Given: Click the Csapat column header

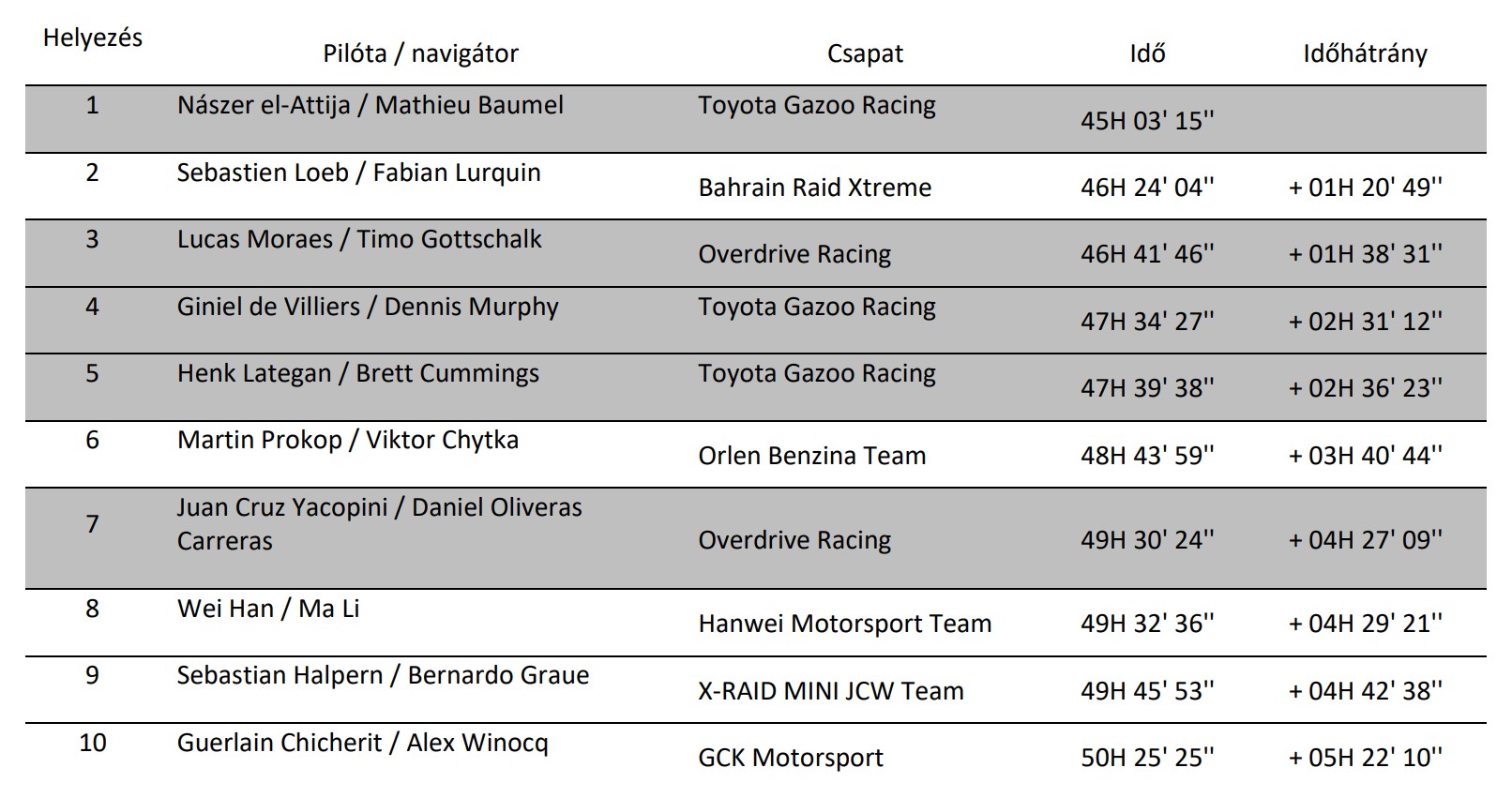Looking at the screenshot, I should 865,53.
